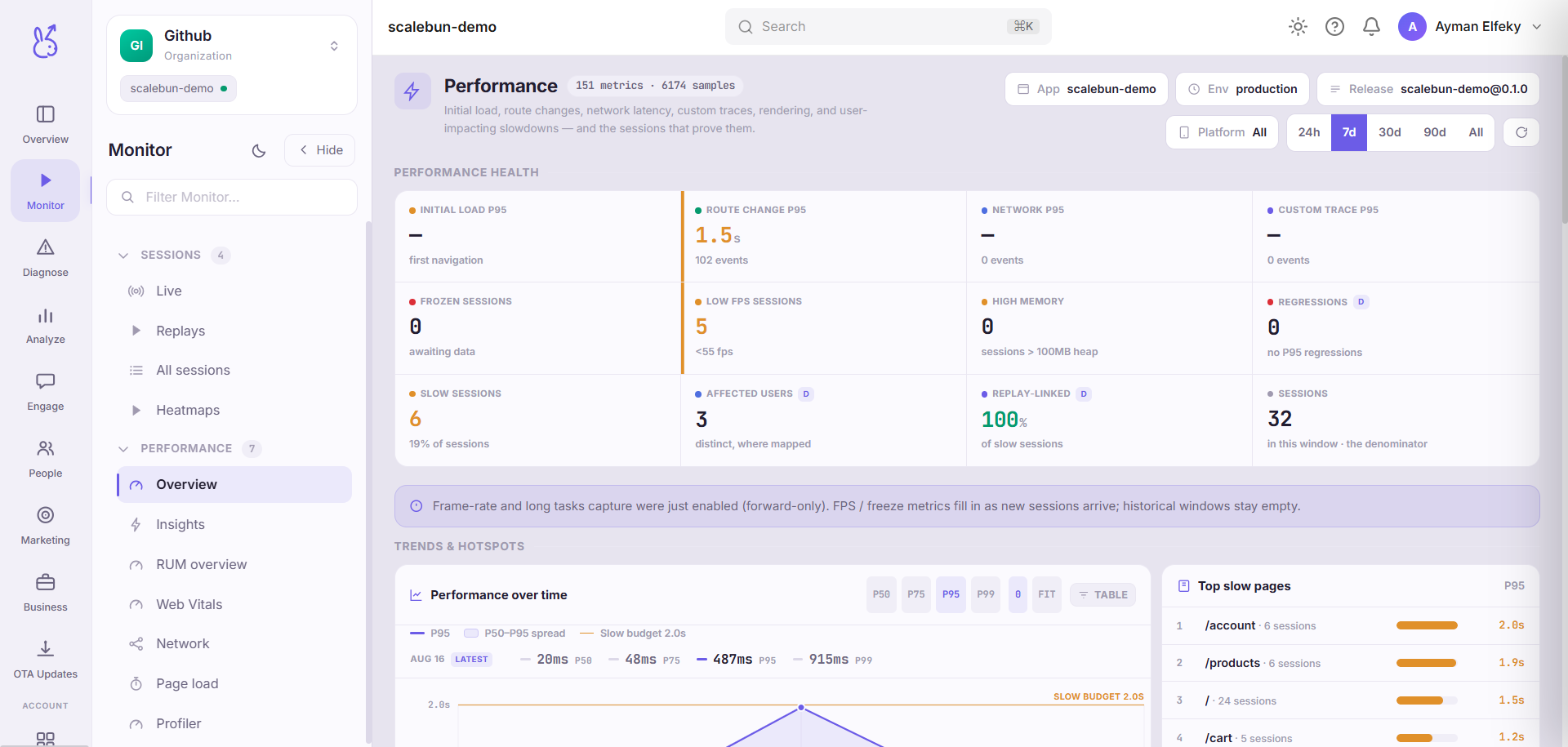
Task: Open All sessions list
Action: pyautogui.click(x=235, y=370)
